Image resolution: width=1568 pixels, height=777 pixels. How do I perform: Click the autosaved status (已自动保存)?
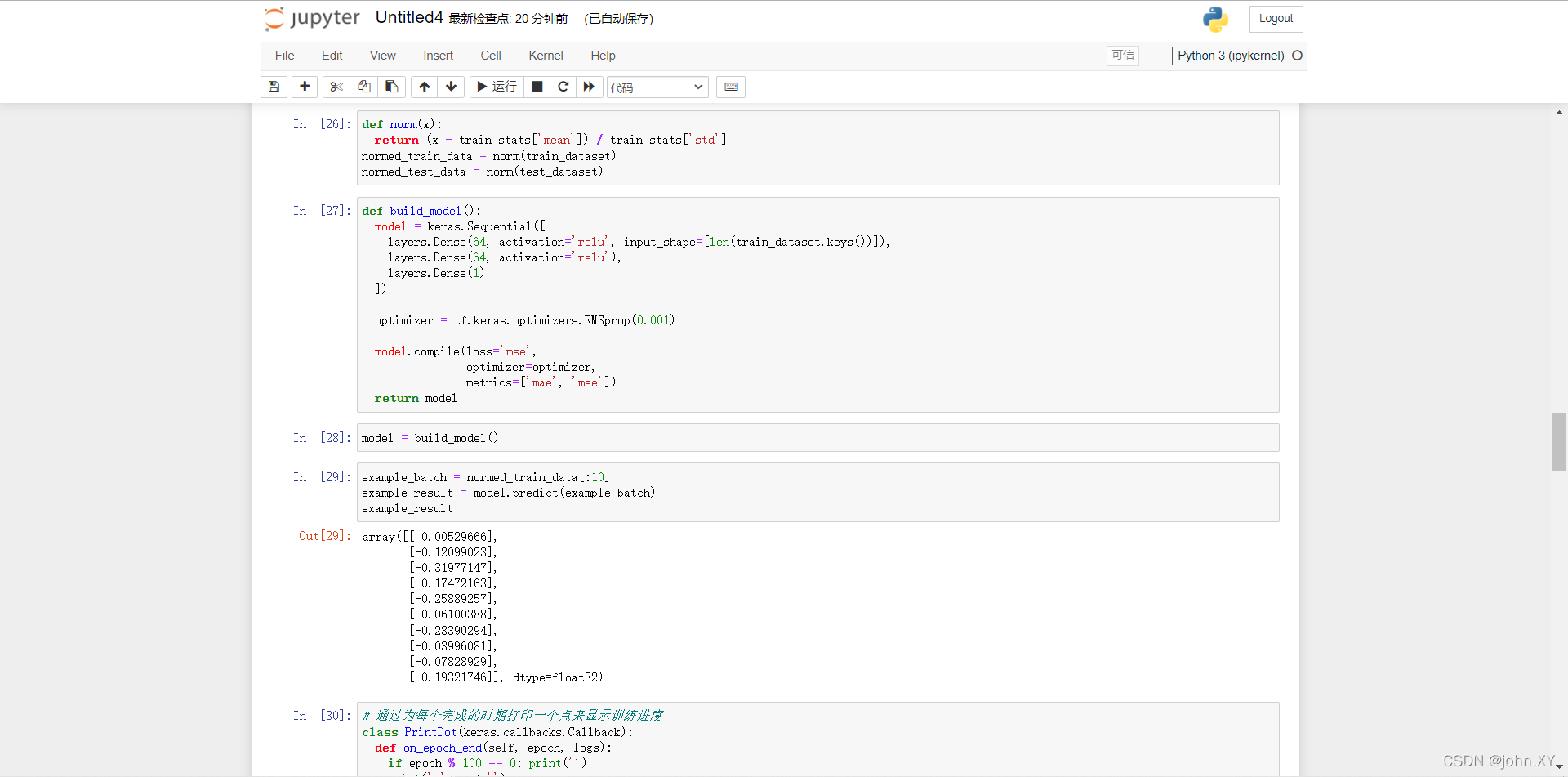click(618, 19)
